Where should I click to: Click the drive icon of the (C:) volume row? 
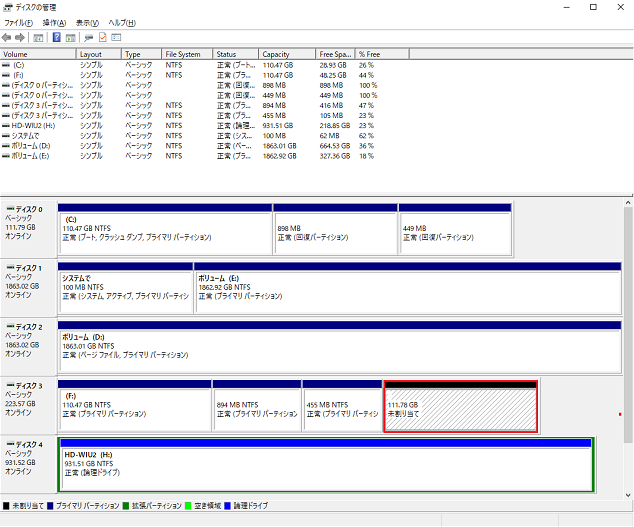[6, 65]
